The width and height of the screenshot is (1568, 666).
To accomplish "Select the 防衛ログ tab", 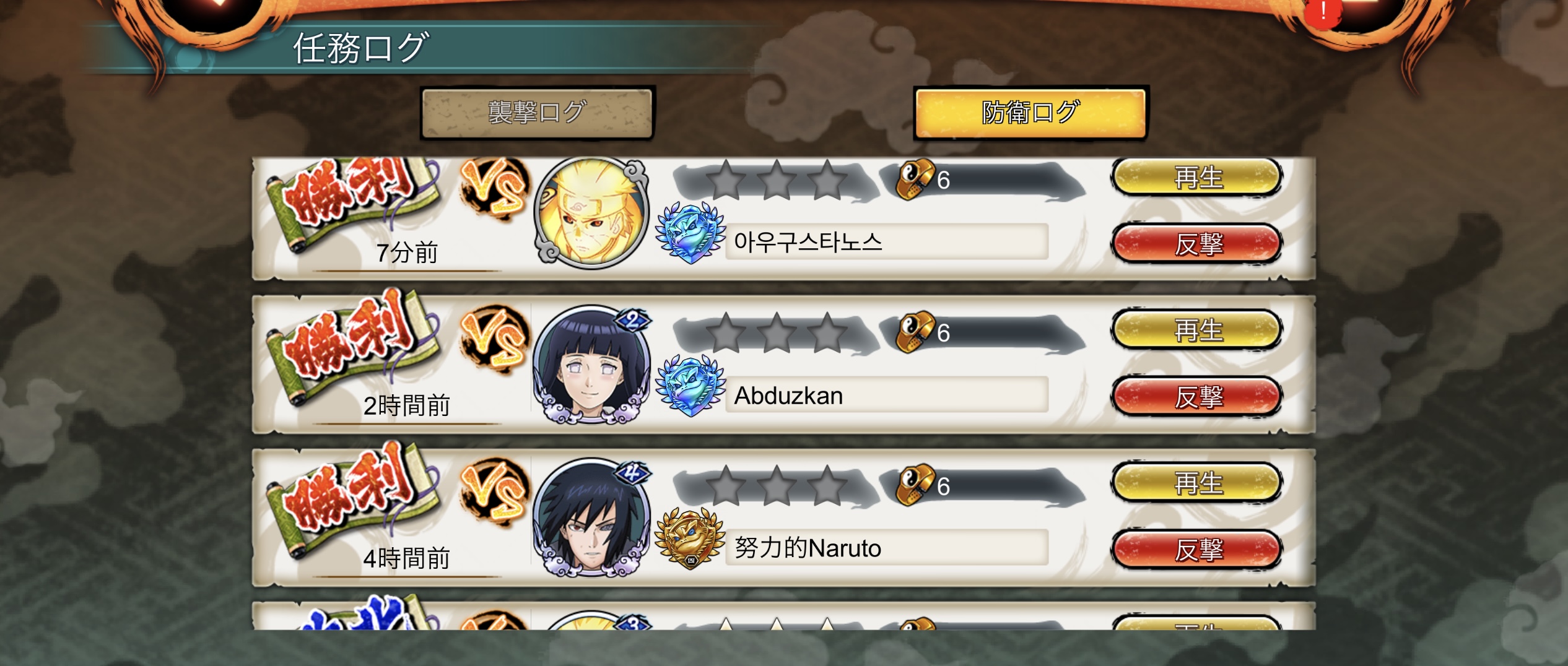I will [x=1030, y=113].
